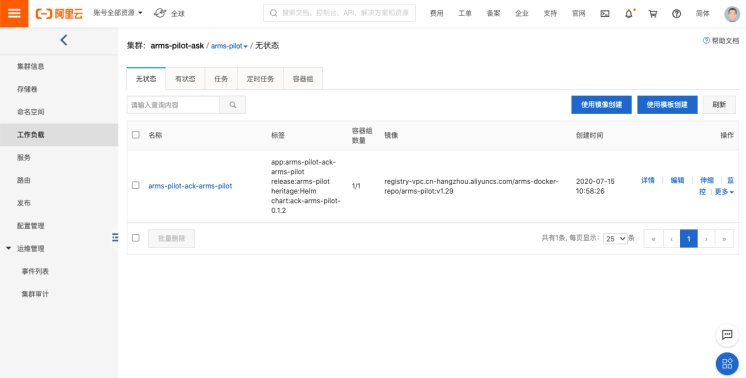The height and width of the screenshot is (378, 746).
Task: Open 账号全部资源 dropdown
Action: tap(118, 13)
